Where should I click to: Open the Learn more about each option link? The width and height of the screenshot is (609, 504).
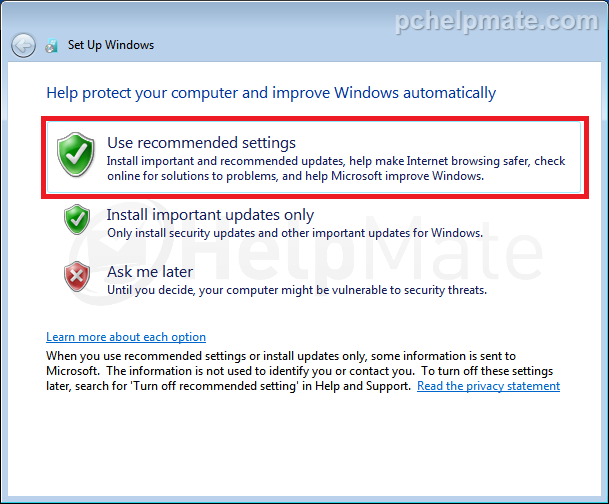click(126, 337)
